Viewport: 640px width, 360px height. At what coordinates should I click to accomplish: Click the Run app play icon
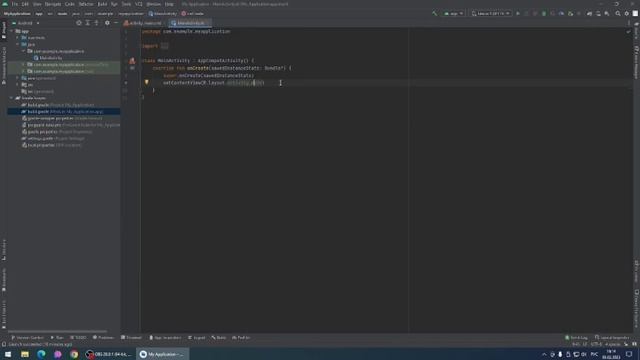pos(518,13)
